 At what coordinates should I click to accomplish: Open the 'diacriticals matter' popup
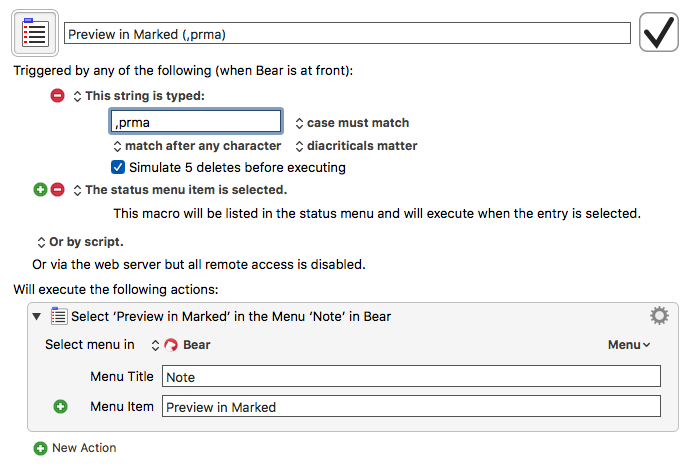click(x=356, y=146)
